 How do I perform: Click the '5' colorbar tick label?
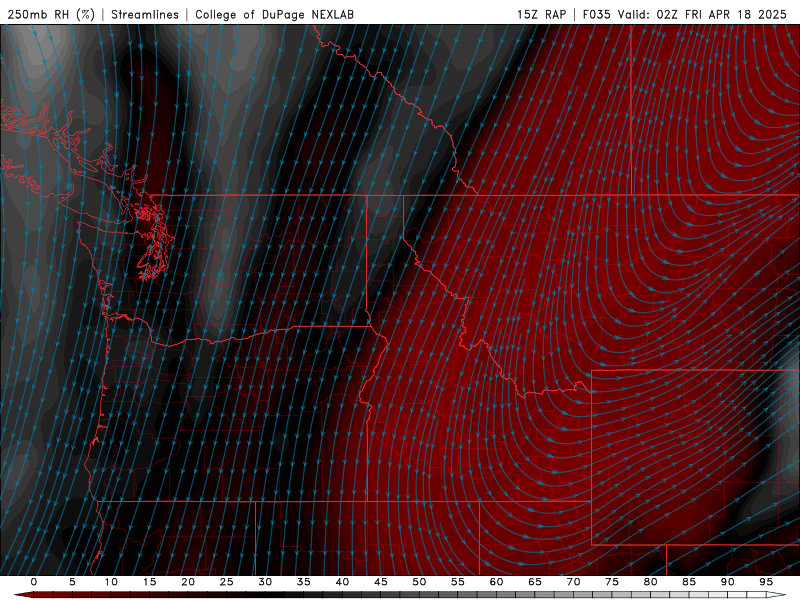(x=72, y=582)
